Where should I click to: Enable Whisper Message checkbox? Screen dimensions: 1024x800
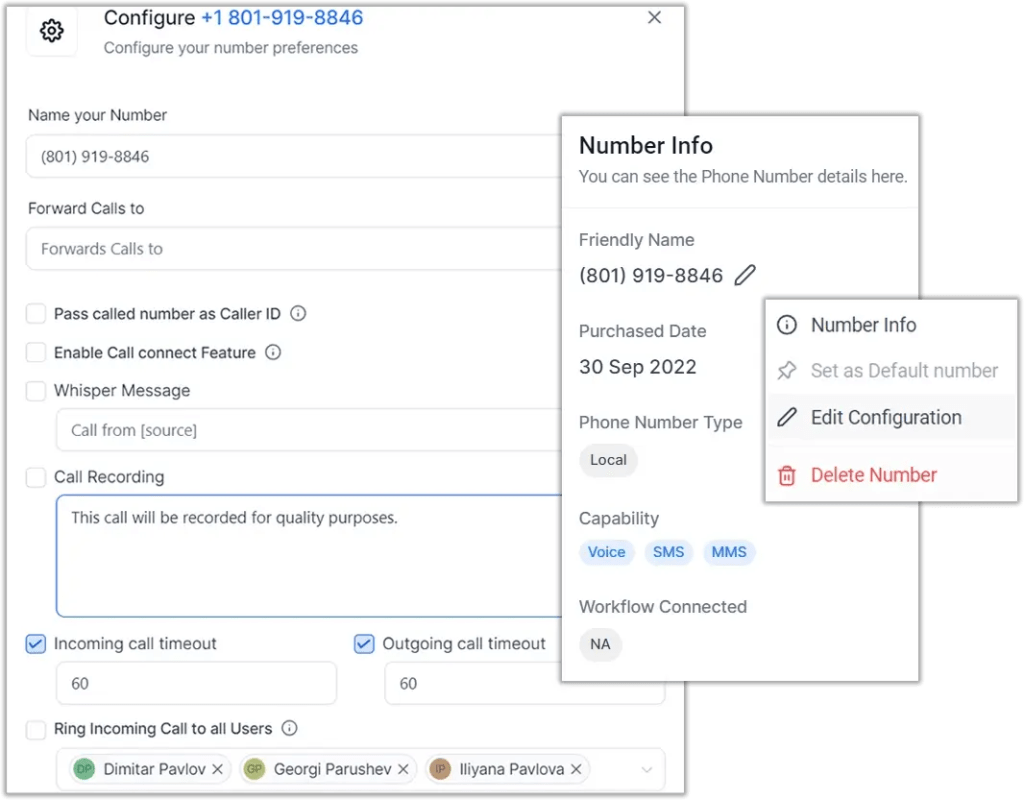[x=36, y=391]
